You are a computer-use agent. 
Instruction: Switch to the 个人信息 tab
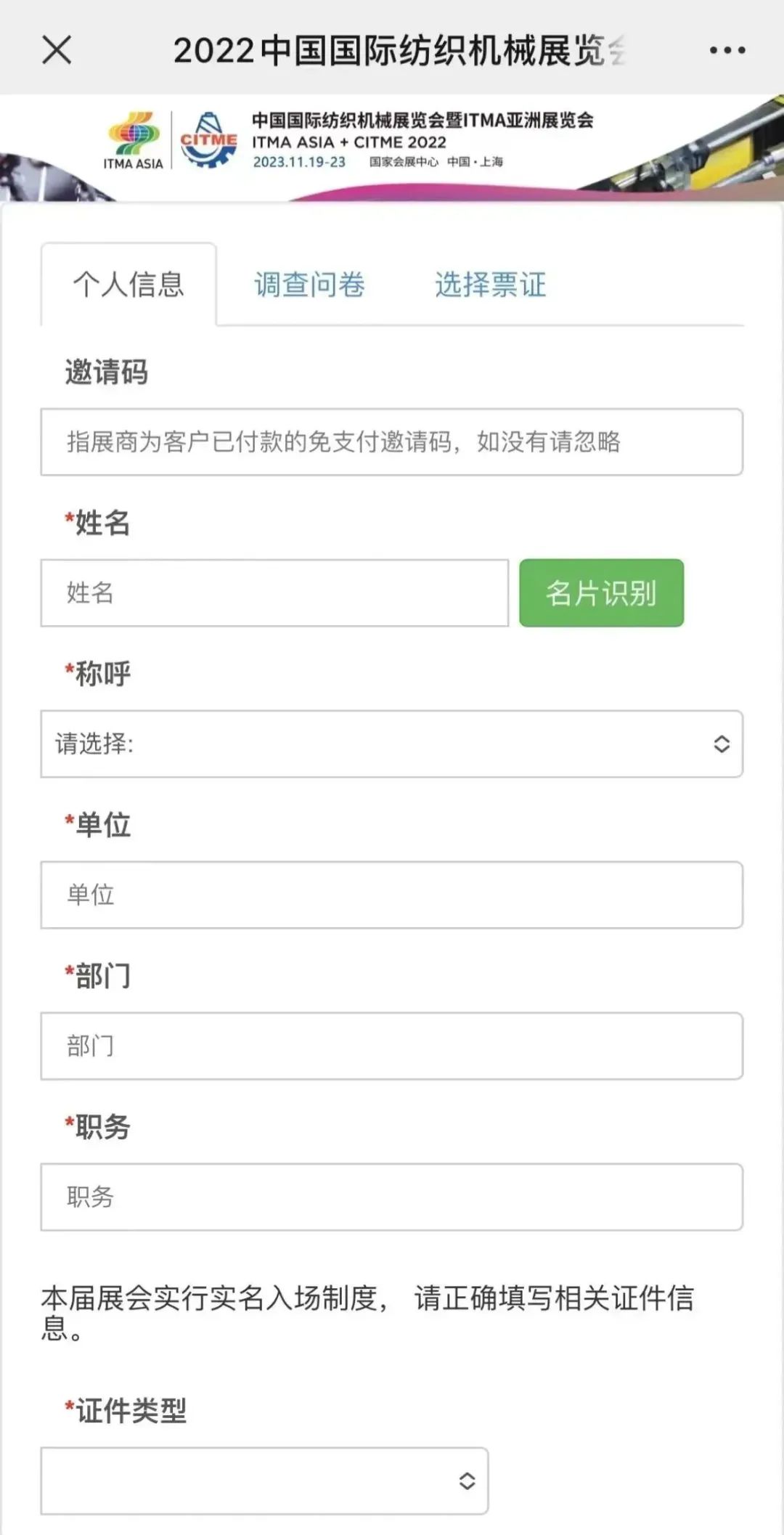pyautogui.click(x=128, y=285)
